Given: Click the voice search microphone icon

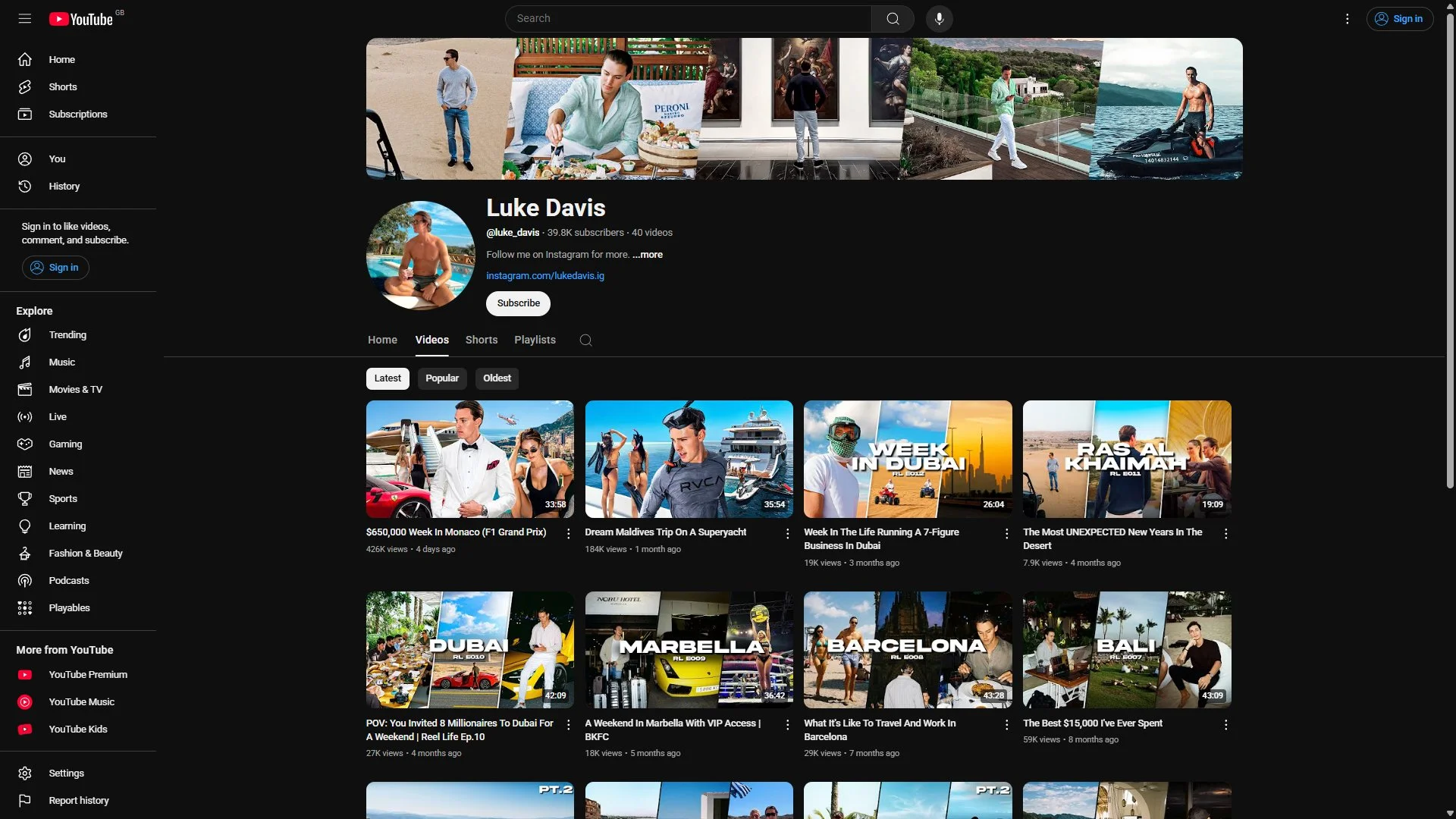Looking at the screenshot, I should click(939, 18).
